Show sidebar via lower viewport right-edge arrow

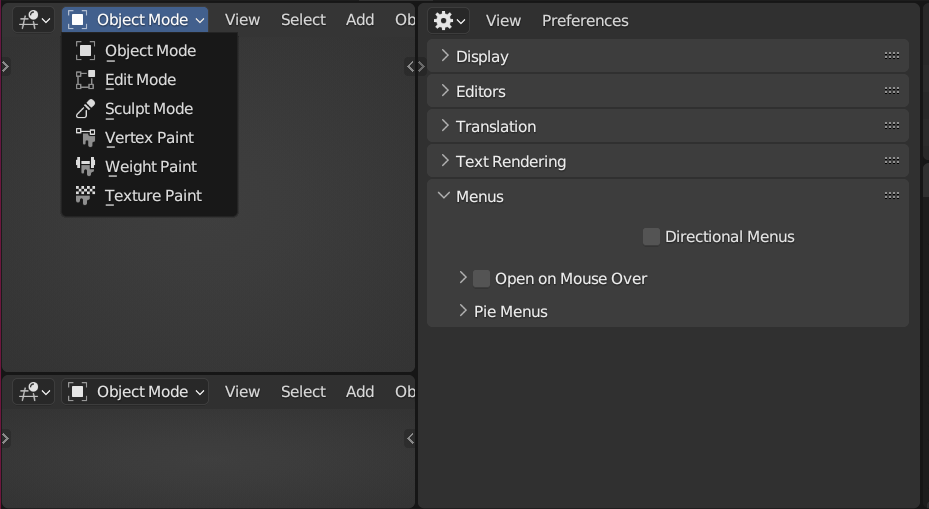click(410, 438)
